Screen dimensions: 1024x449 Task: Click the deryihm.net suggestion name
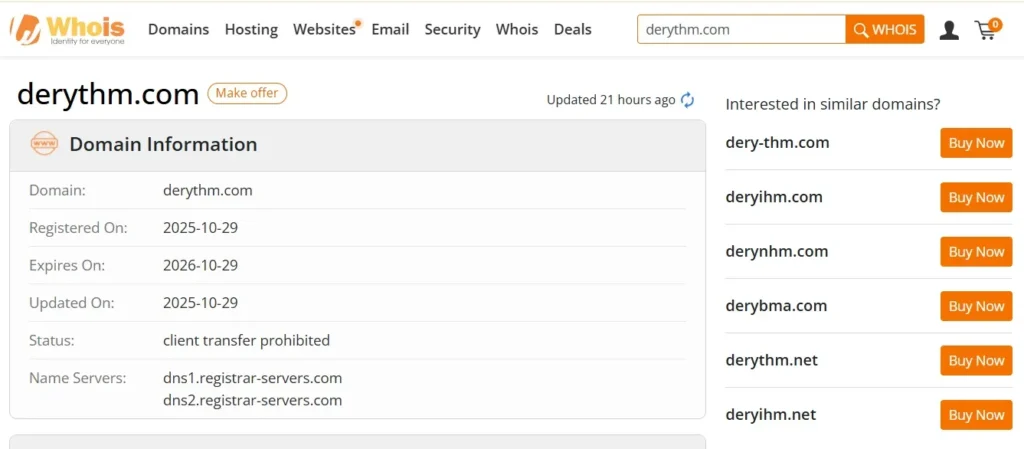(771, 414)
